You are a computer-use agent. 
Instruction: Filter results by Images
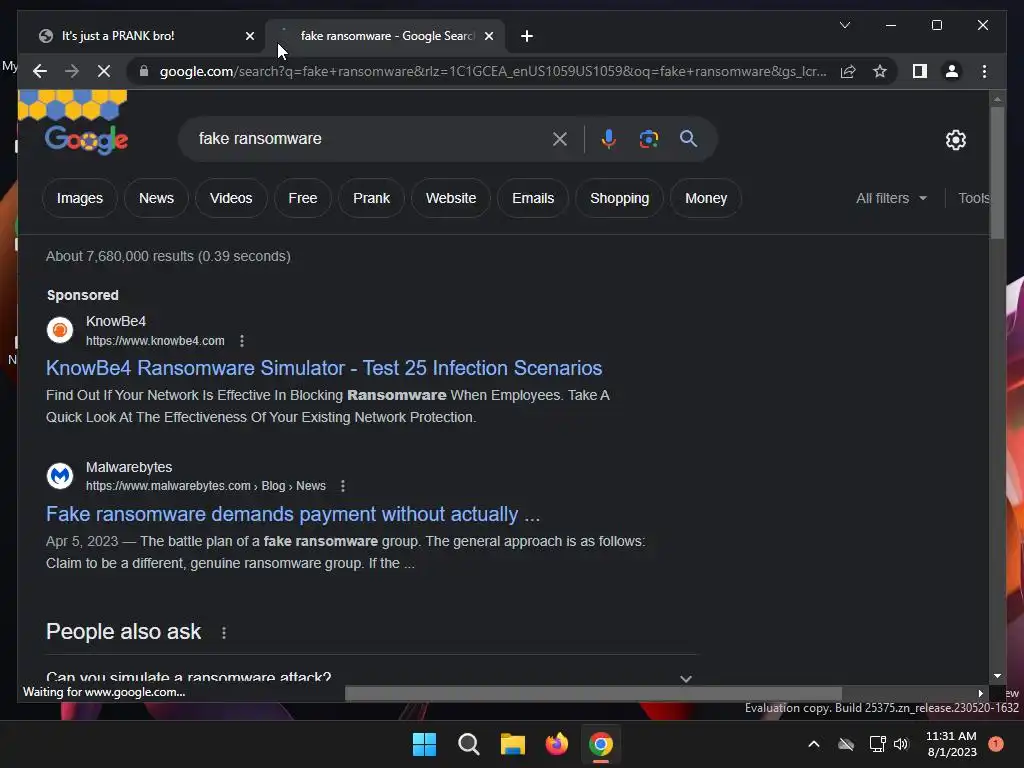coord(80,198)
